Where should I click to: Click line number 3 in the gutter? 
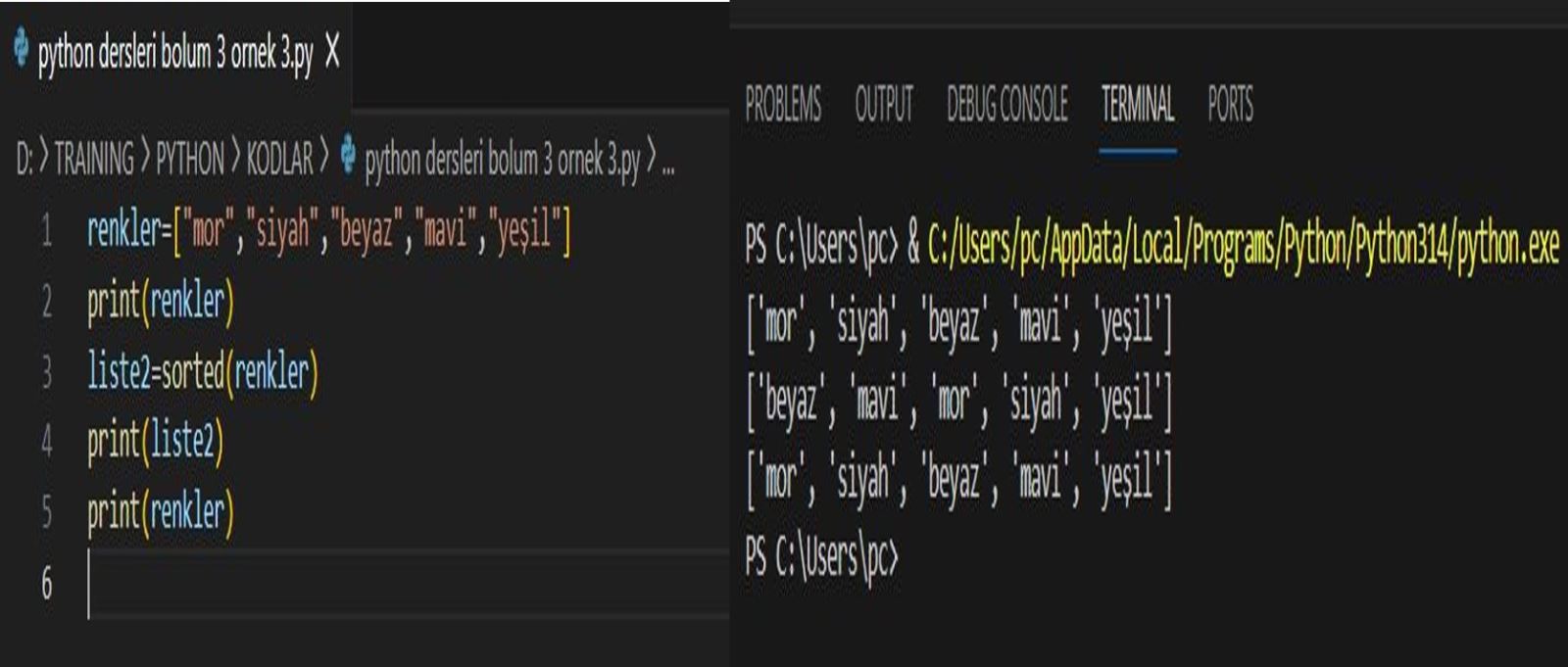coord(46,373)
